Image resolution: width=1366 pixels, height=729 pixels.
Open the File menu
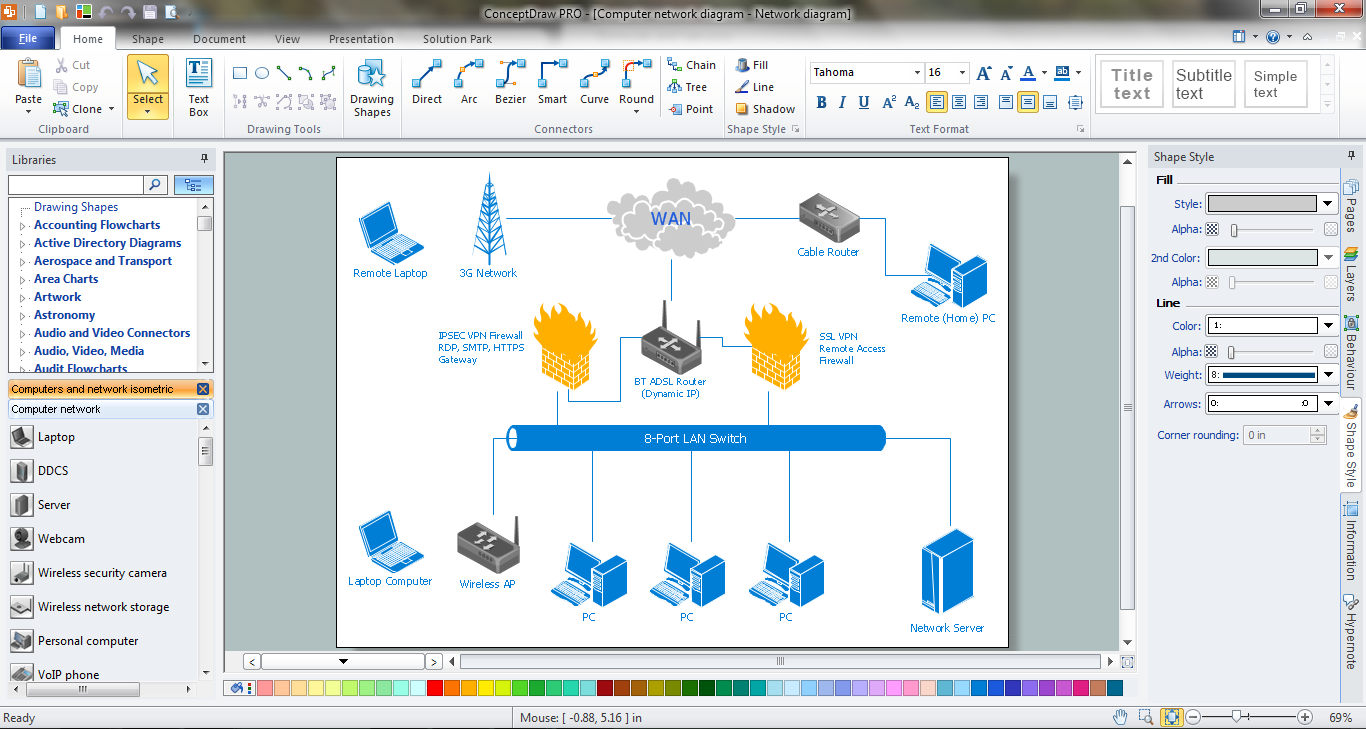point(28,37)
